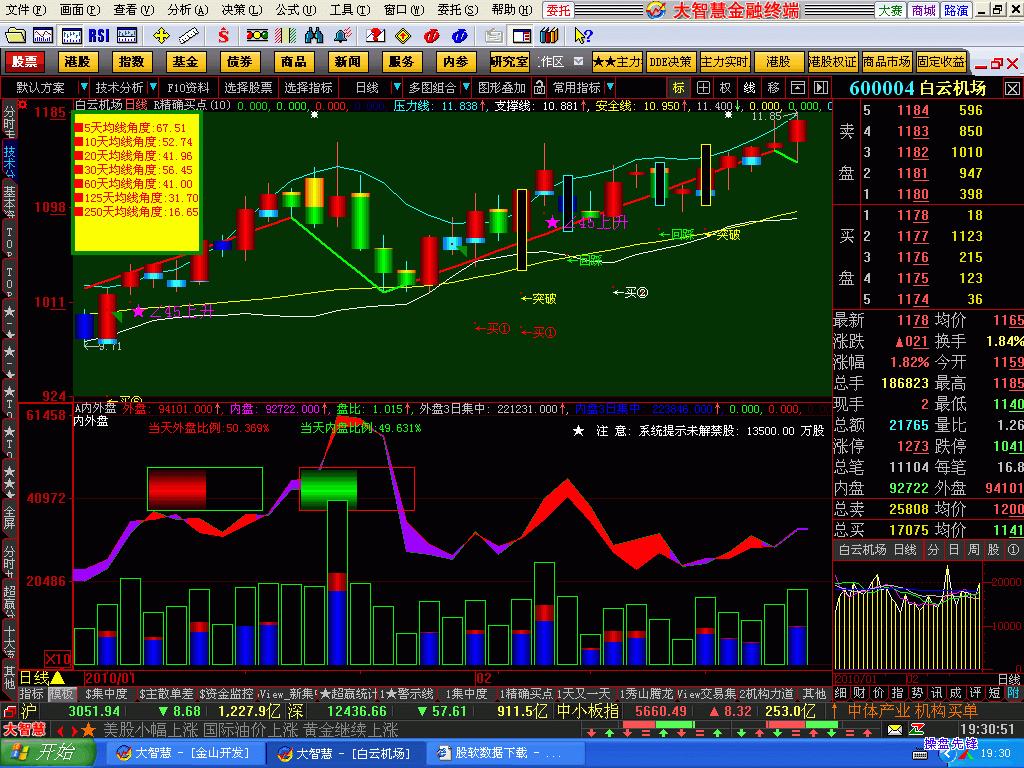The height and width of the screenshot is (768, 1024).
Task: Click F10资料 in chart toolbar
Action: click(188, 88)
